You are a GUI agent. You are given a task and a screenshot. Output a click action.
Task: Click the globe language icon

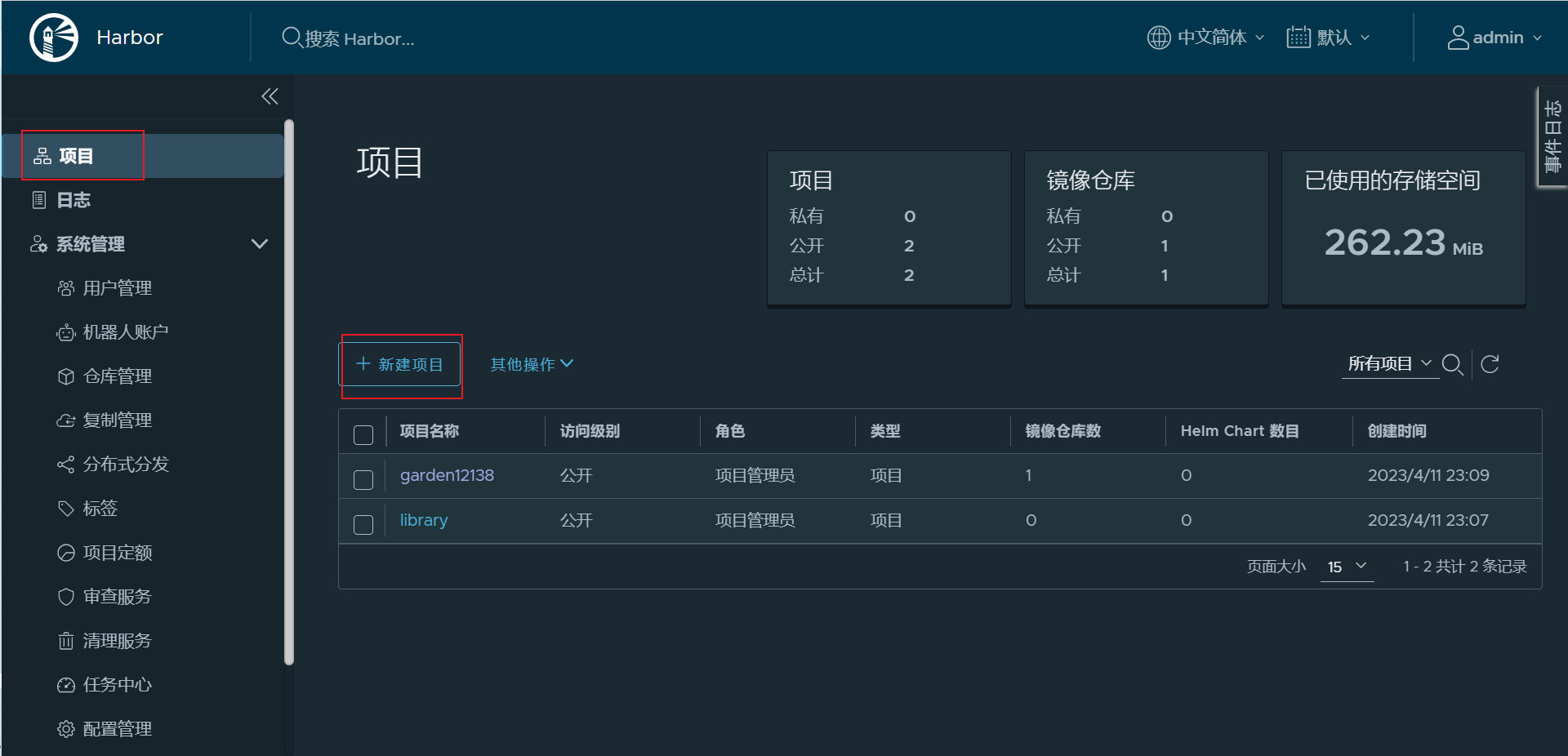pos(1159,38)
